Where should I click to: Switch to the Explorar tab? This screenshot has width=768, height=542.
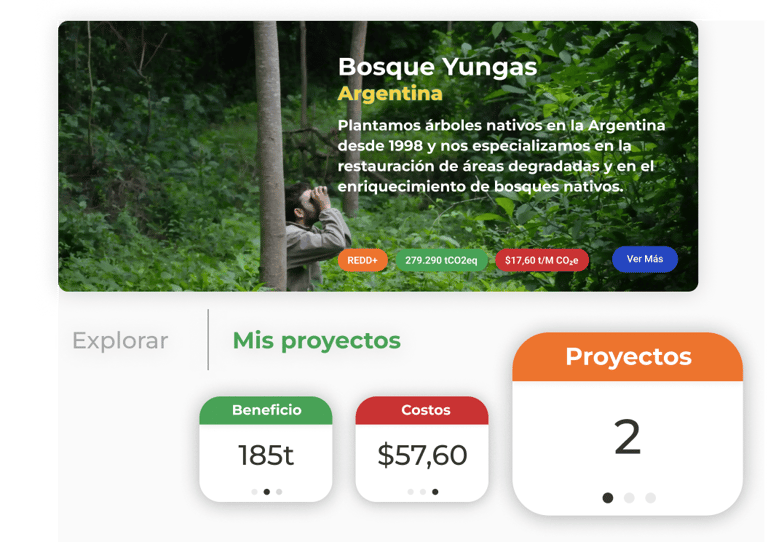click(120, 340)
